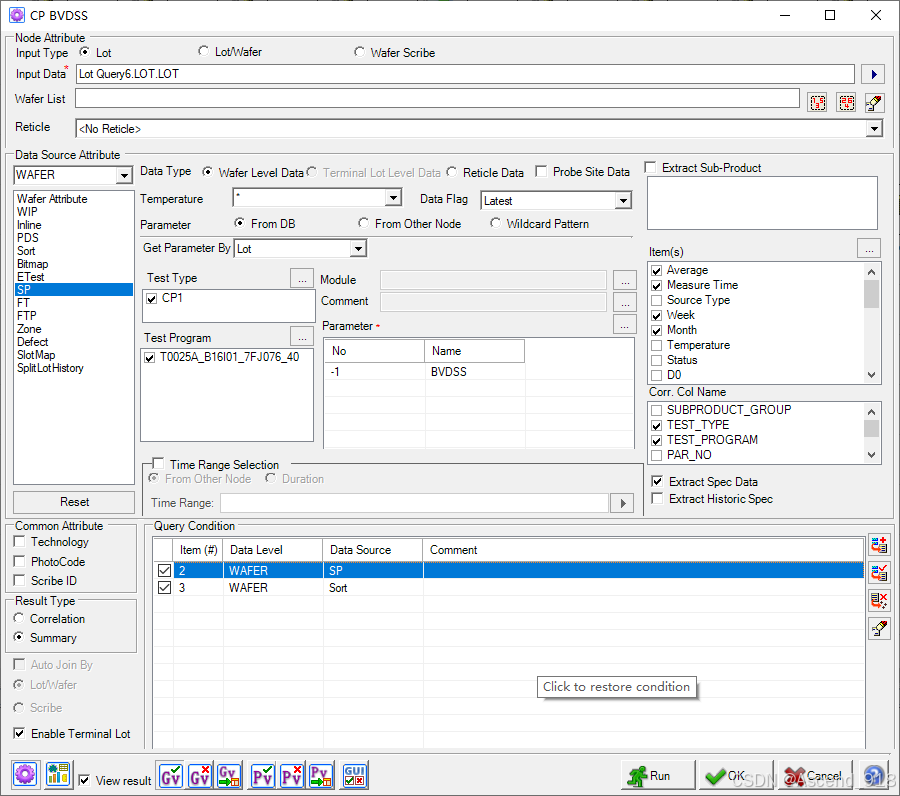Click the Wafer List input field
The height and width of the screenshot is (796, 900).
(x=437, y=98)
